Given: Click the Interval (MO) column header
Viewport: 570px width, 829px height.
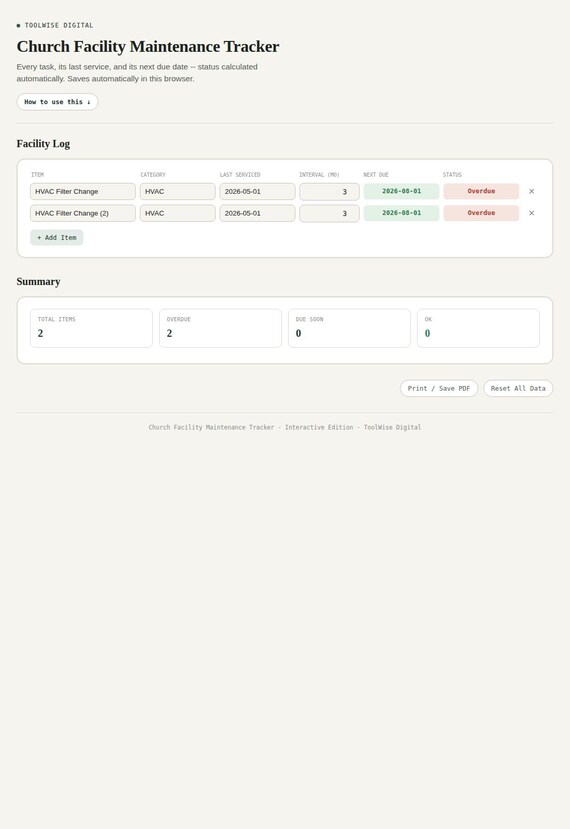Looking at the screenshot, I should click(x=319, y=174).
